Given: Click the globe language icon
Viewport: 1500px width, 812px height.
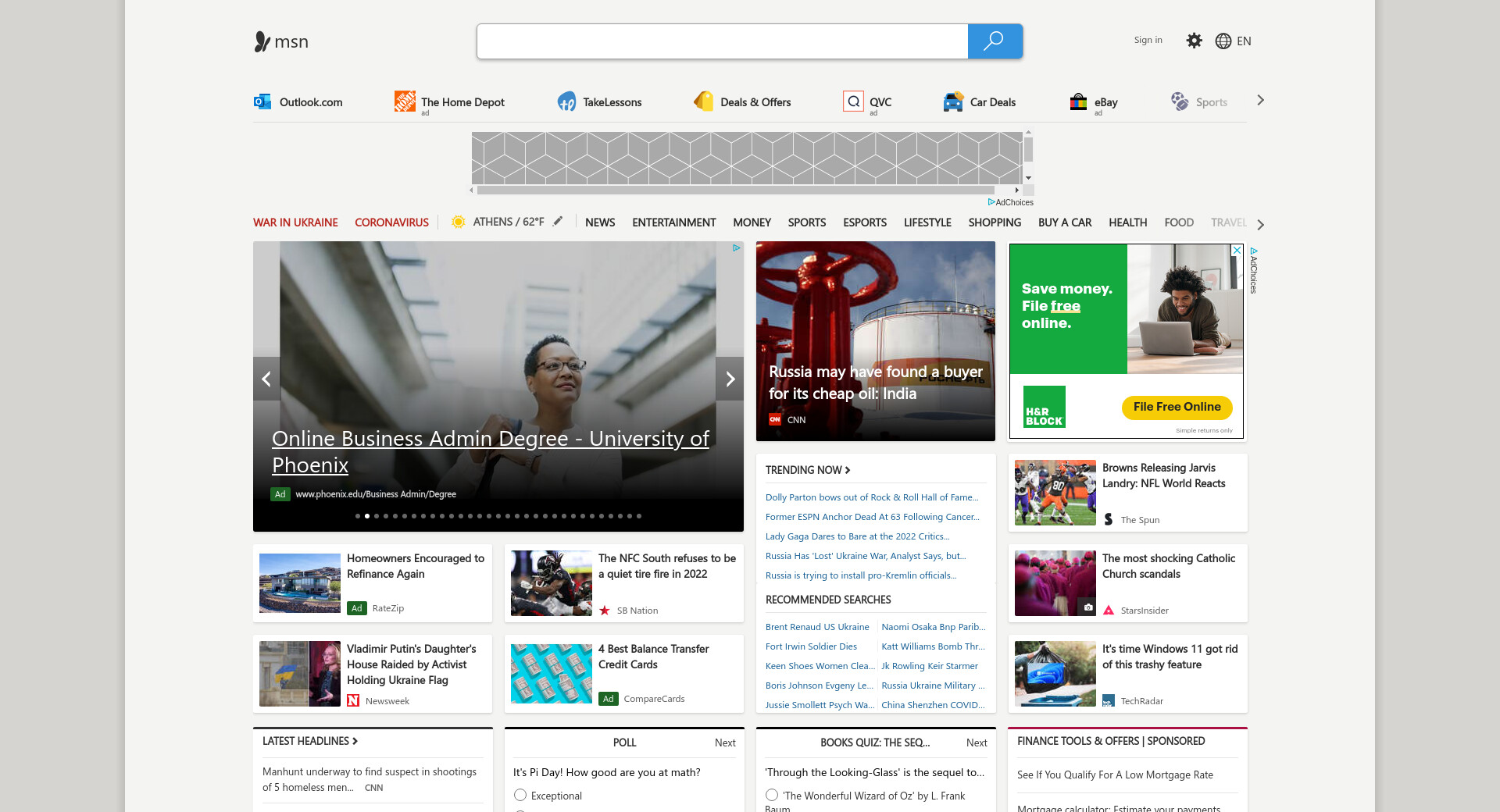Looking at the screenshot, I should 1223,41.
